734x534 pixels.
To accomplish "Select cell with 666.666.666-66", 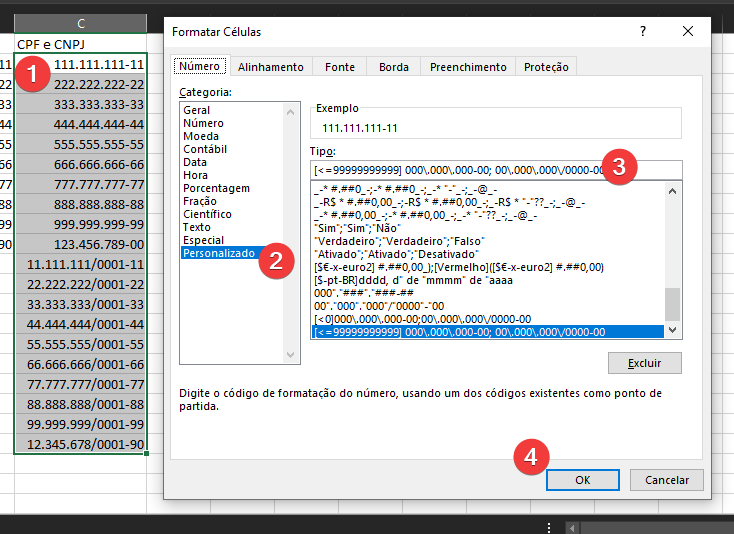I will pyautogui.click(x=81, y=165).
